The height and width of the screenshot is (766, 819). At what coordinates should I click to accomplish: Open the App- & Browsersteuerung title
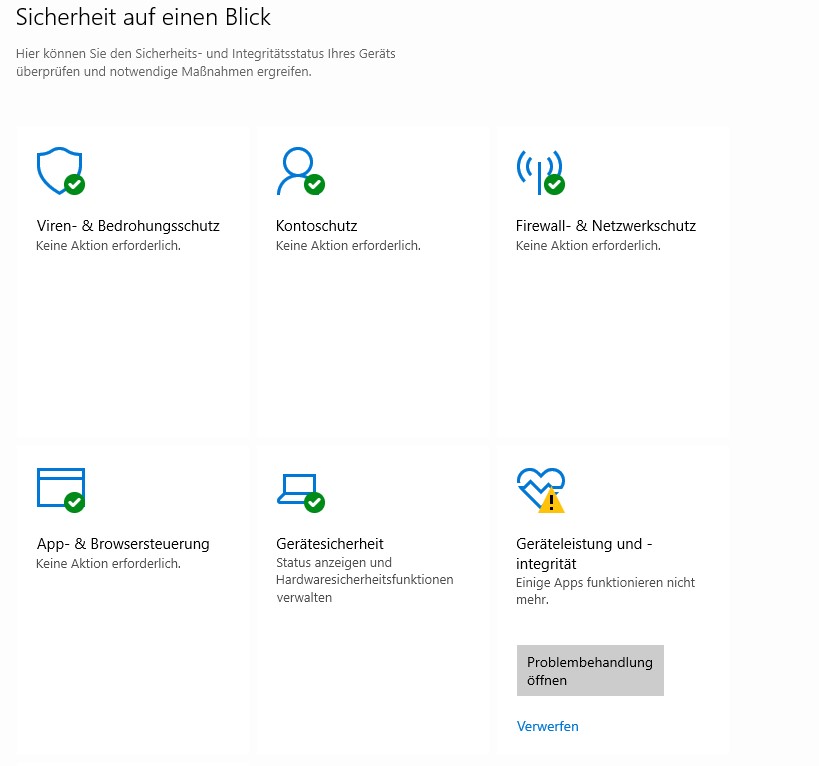tap(123, 544)
